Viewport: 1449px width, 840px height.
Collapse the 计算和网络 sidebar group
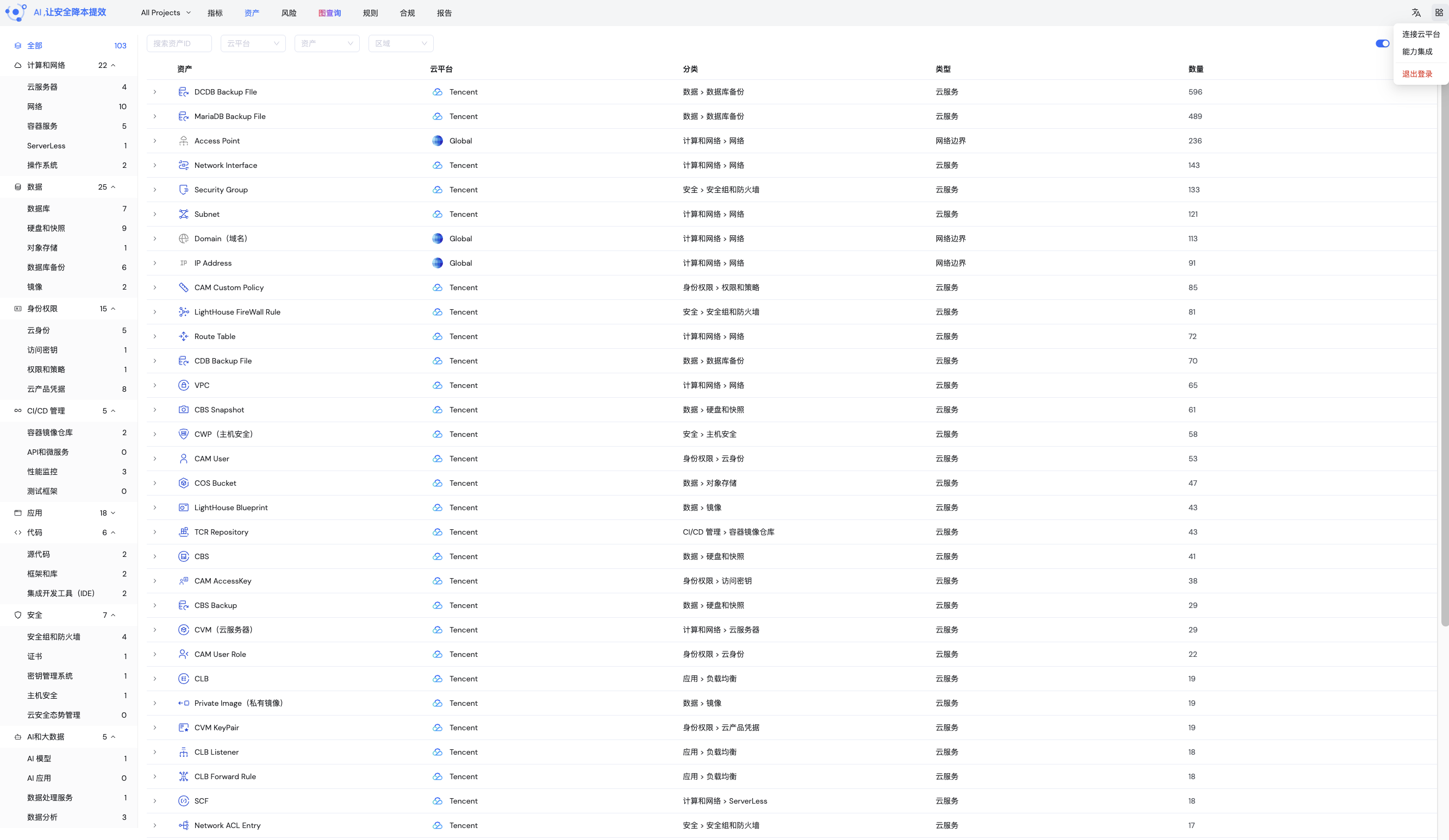[113, 66]
